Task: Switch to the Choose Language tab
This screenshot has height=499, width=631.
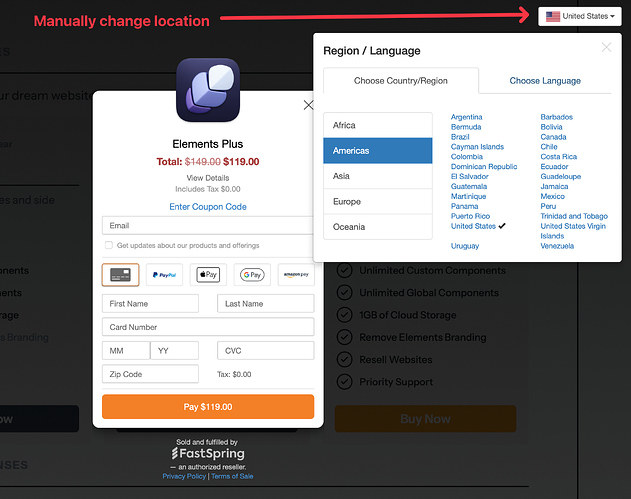Action: 545,81
